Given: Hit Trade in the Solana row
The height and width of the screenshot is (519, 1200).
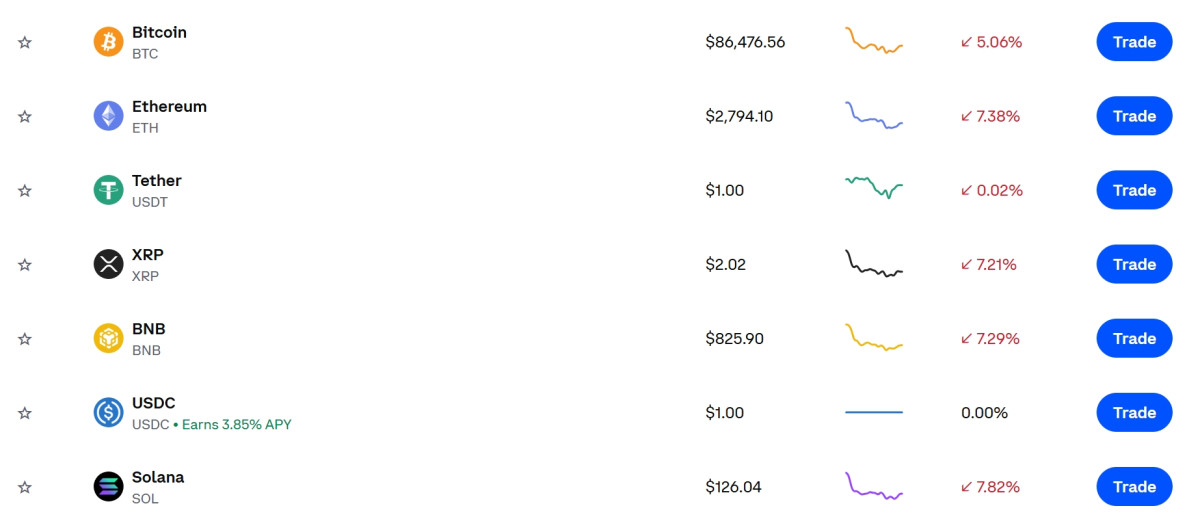Looking at the screenshot, I should click(1134, 487).
